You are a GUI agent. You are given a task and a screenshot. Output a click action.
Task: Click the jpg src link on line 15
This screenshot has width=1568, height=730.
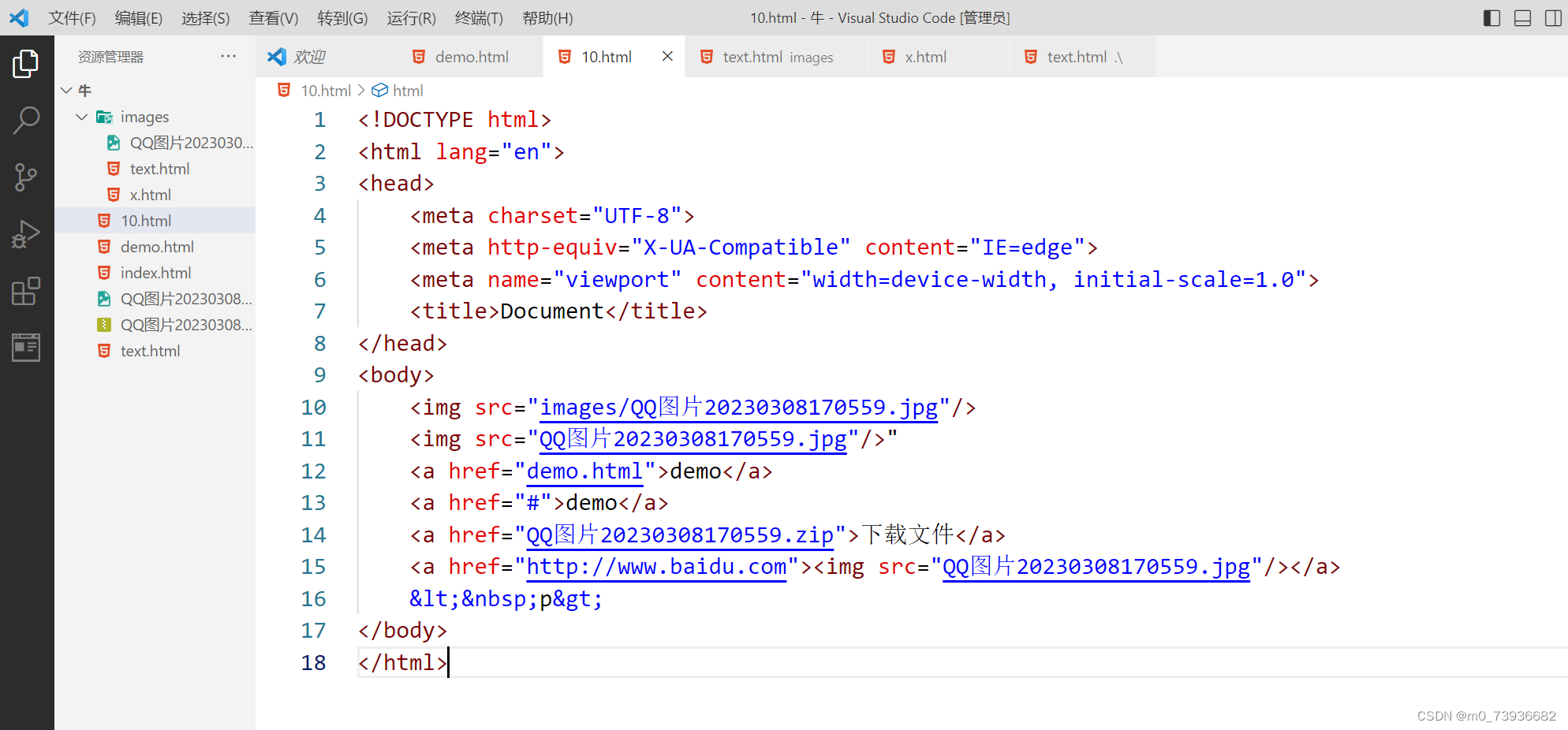pyautogui.click(x=1096, y=567)
